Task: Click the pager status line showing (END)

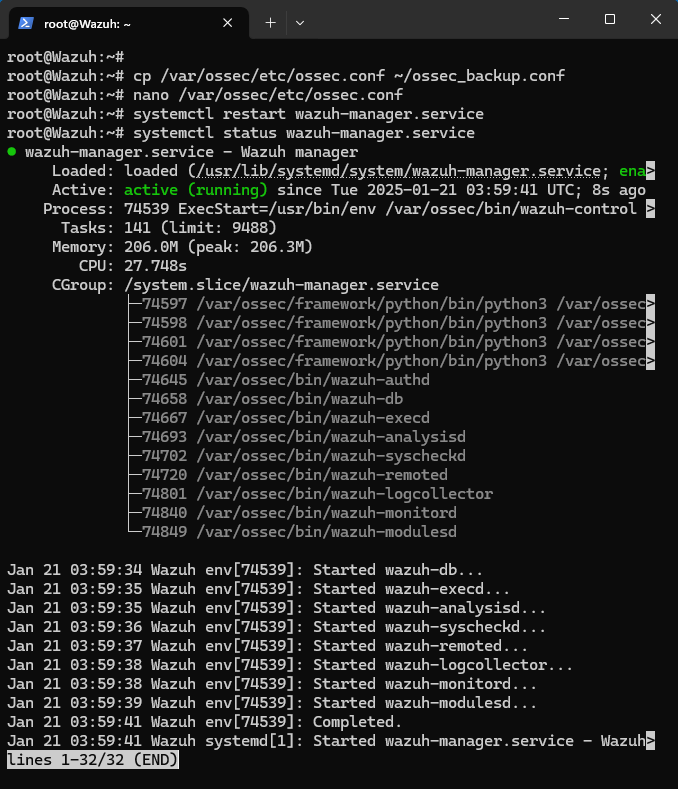Action: click(x=93, y=760)
